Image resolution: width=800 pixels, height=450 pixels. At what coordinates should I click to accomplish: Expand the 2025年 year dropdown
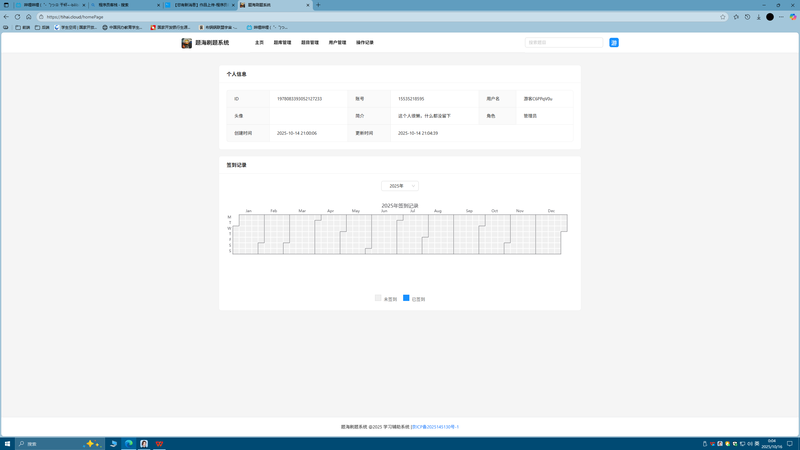point(400,186)
